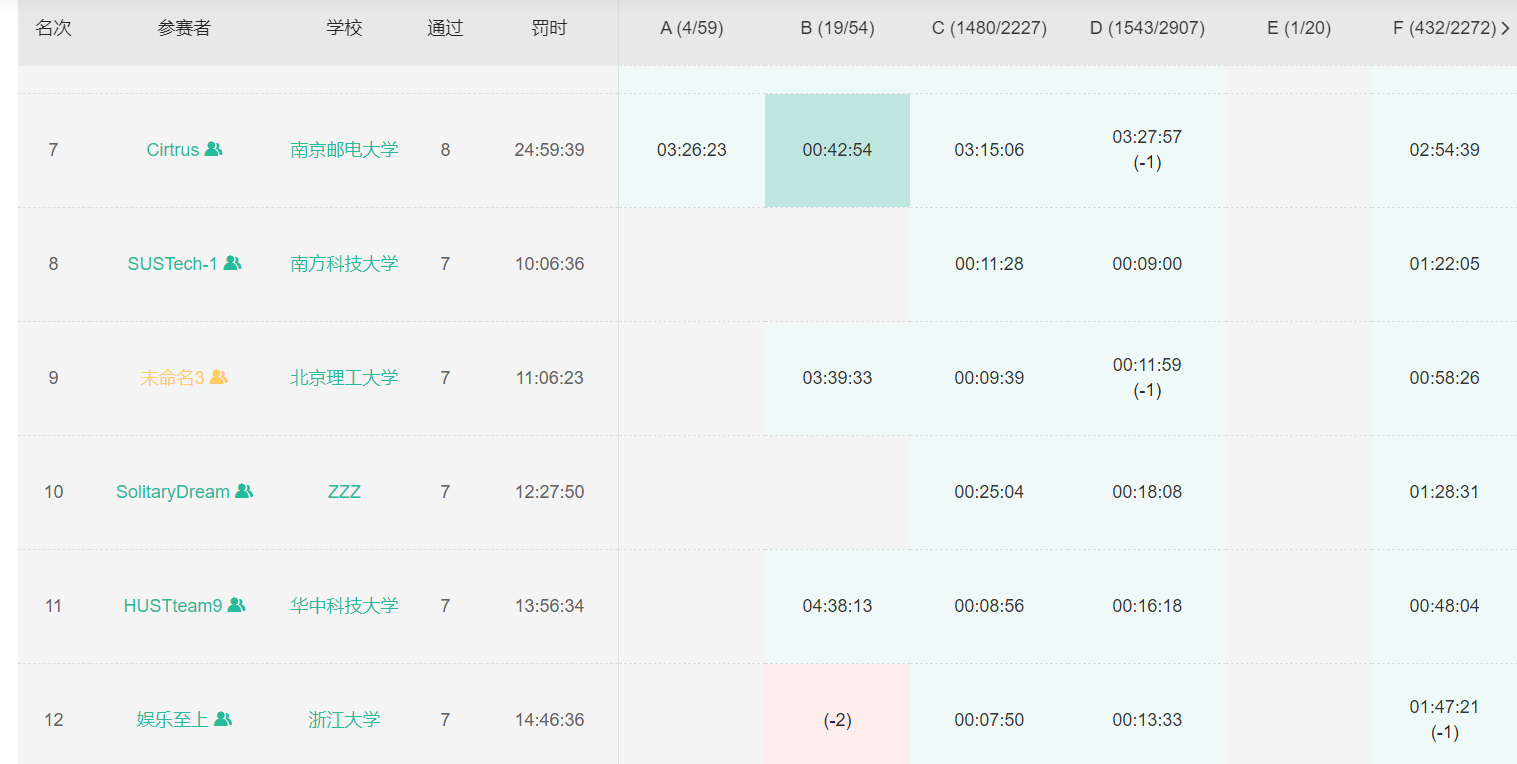Viewport: 1517px width, 764px height.
Task: Open problem D (1543/2907) column header
Action: pyautogui.click(x=1147, y=28)
